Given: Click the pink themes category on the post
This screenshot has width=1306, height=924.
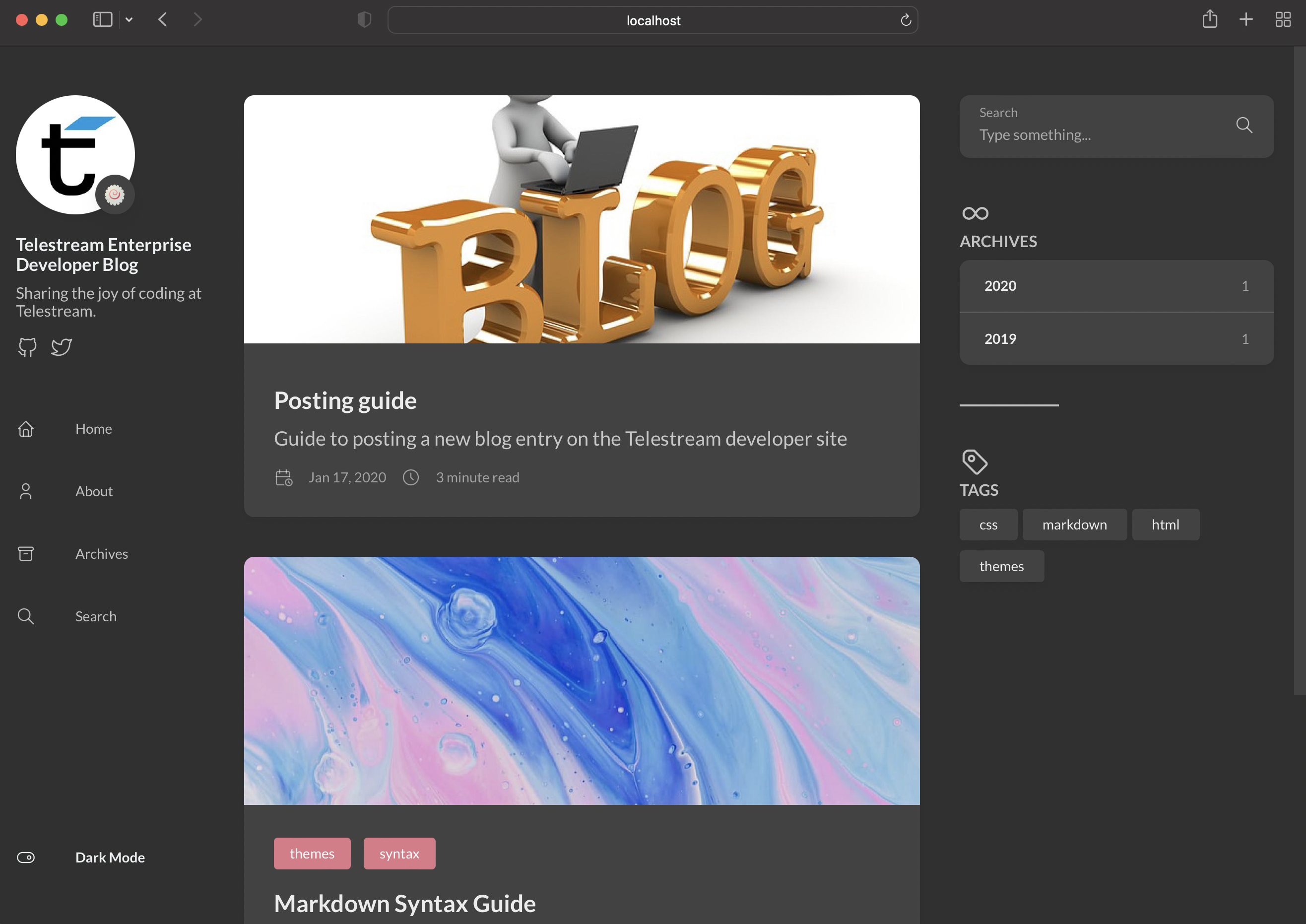Looking at the screenshot, I should tap(312, 854).
